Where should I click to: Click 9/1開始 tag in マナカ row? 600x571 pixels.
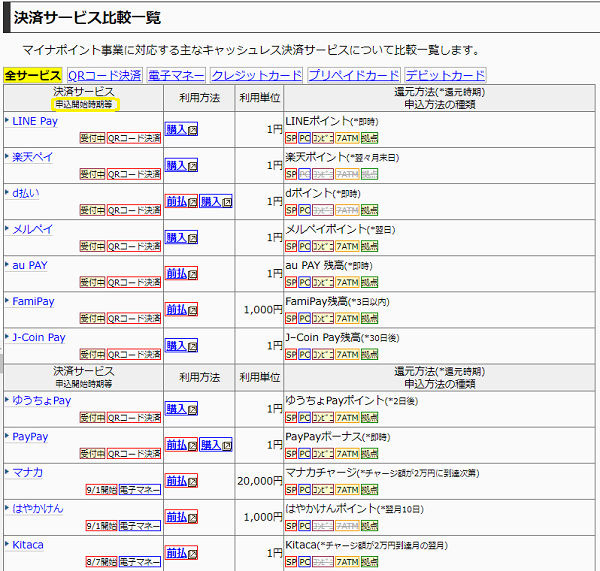tap(101, 489)
